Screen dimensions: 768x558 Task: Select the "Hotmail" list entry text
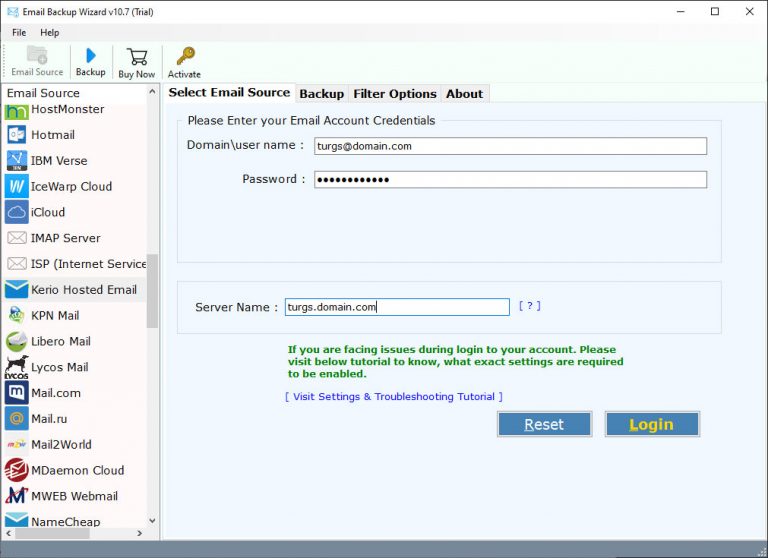point(53,135)
